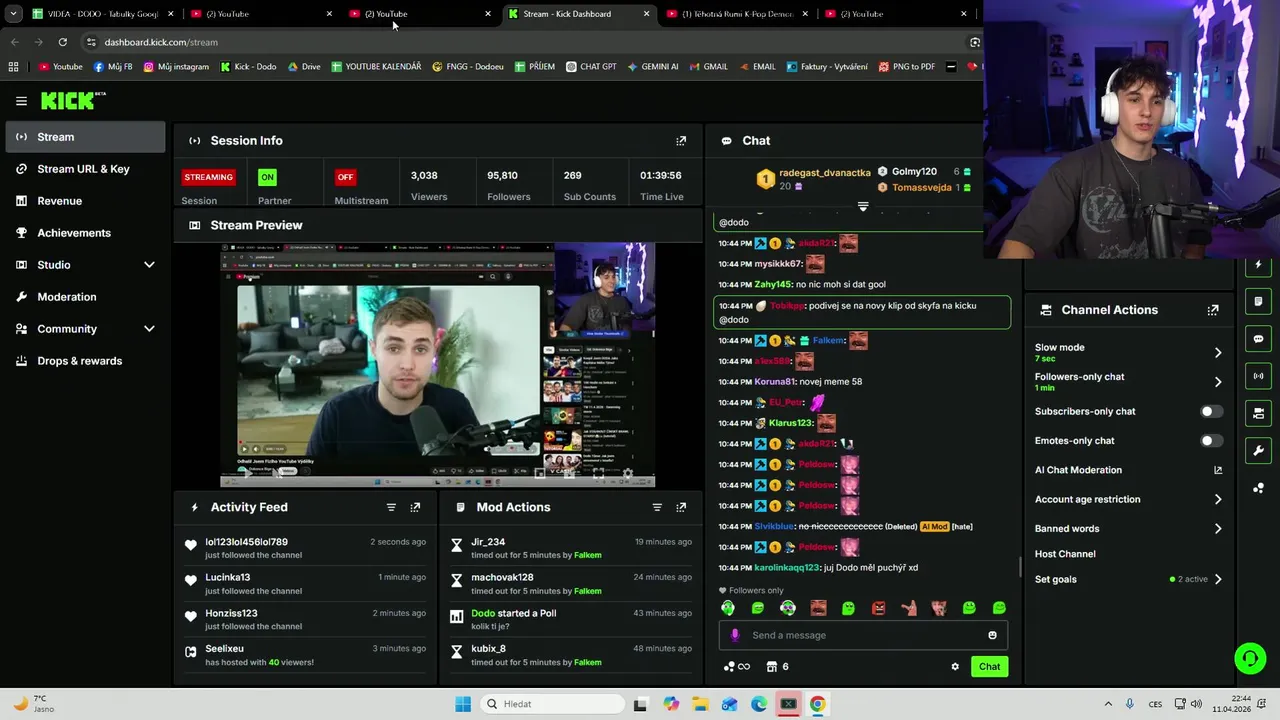The width and height of the screenshot is (1280, 720).
Task: Open Account age restriction chevron
Action: coord(1218,499)
